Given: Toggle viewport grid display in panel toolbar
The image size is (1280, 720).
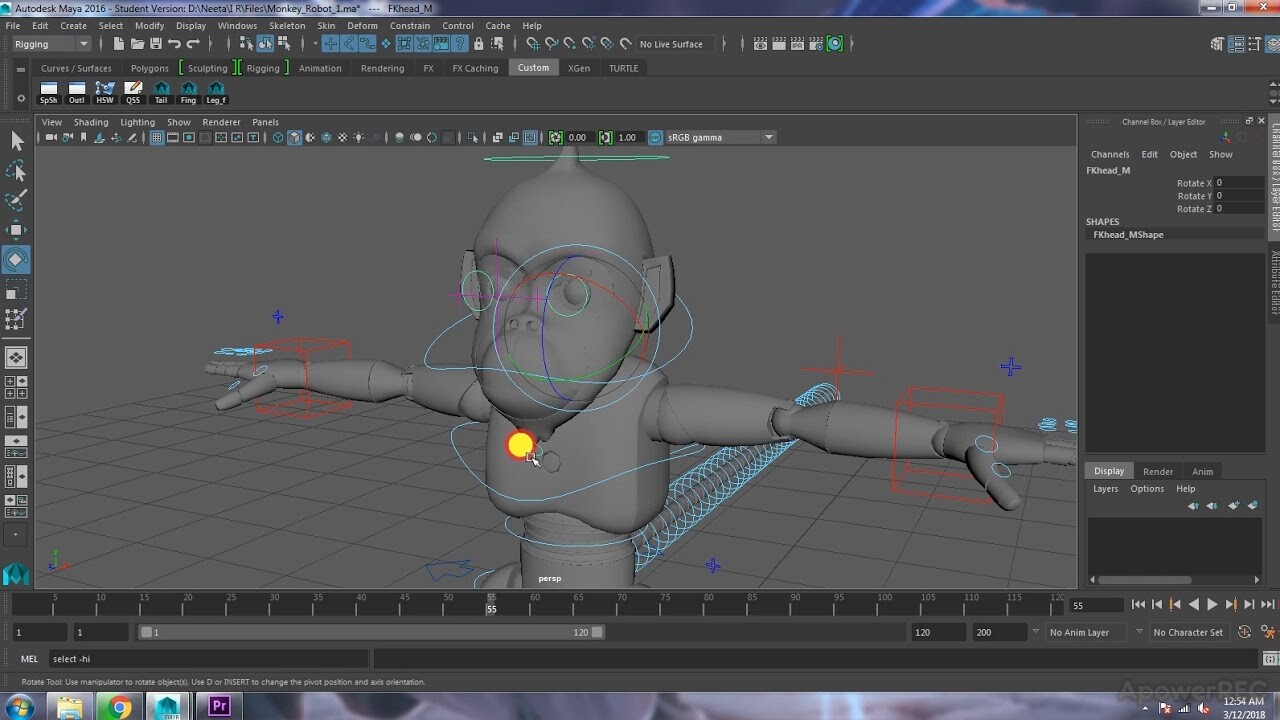Looking at the screenshot, I should coord(157,137).
